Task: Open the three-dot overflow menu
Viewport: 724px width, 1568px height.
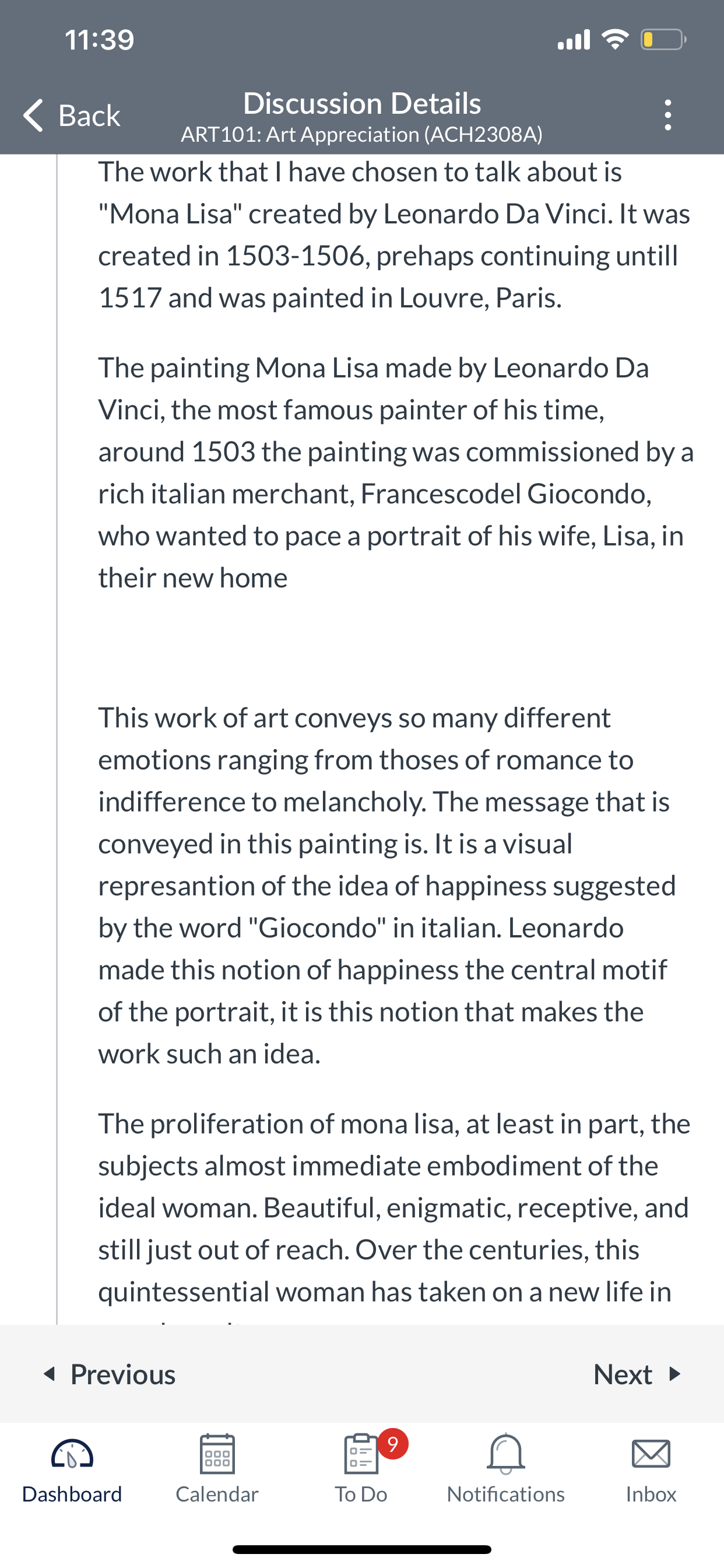Action: point(668,115)
